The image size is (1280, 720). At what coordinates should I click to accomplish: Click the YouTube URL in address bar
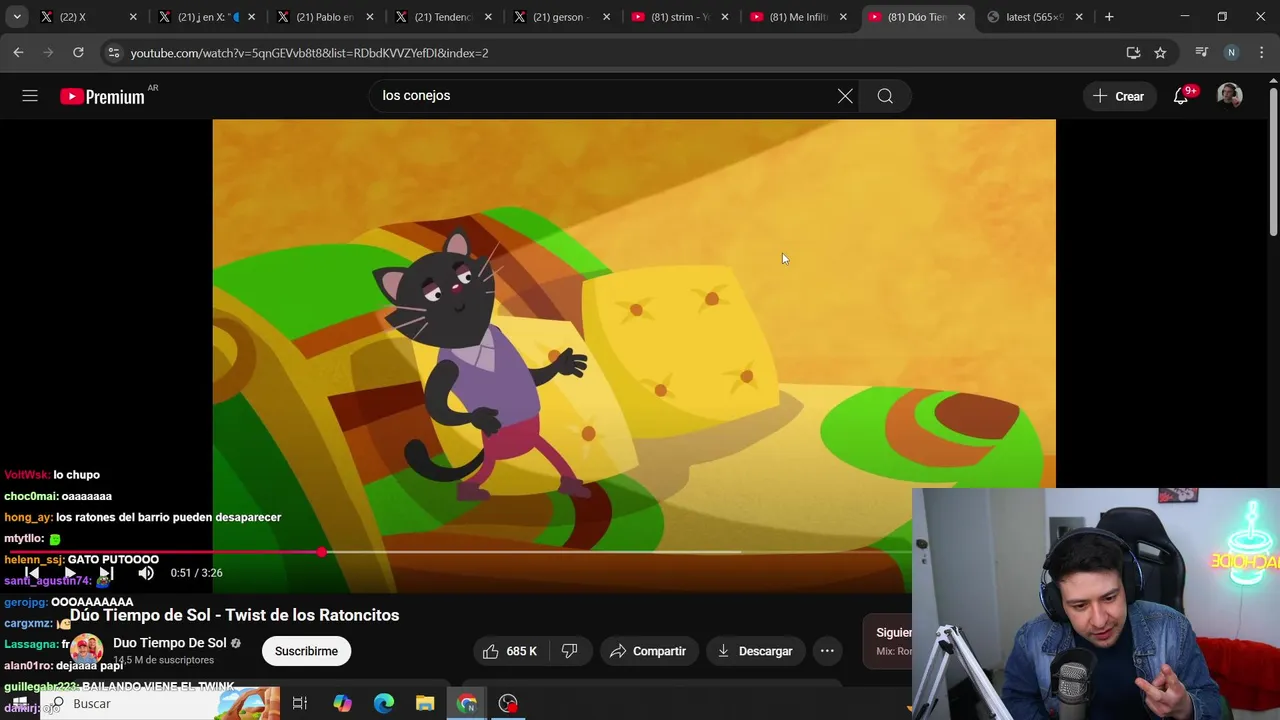(309, 53)
